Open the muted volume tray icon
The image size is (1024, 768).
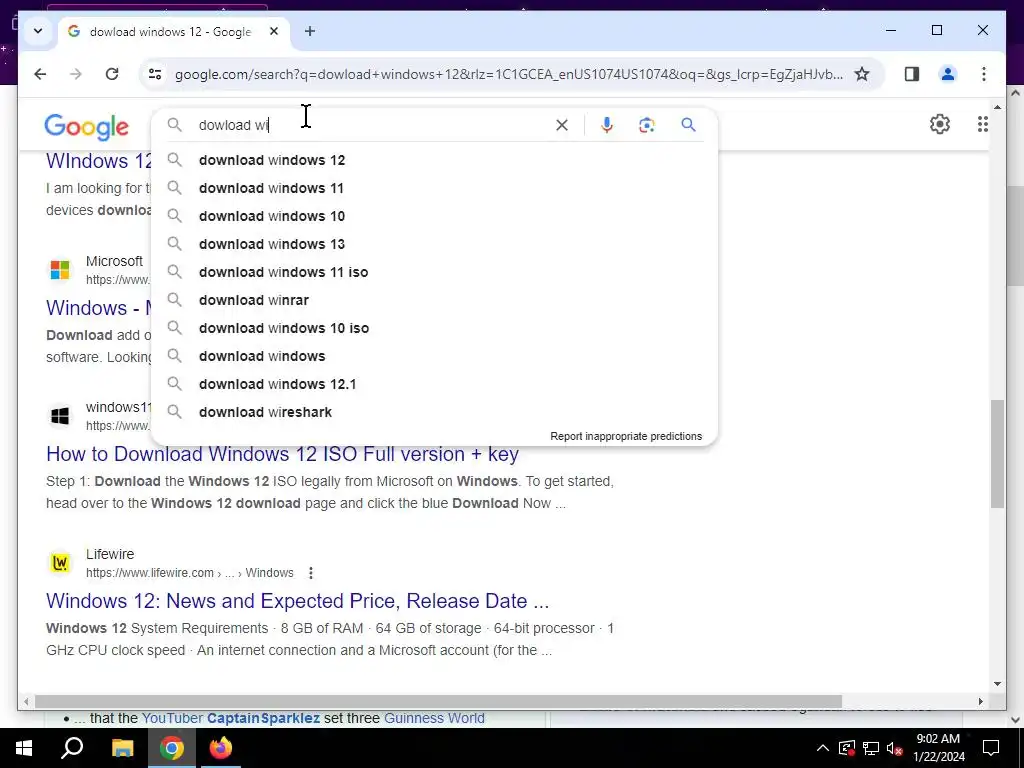coord(894,748)
